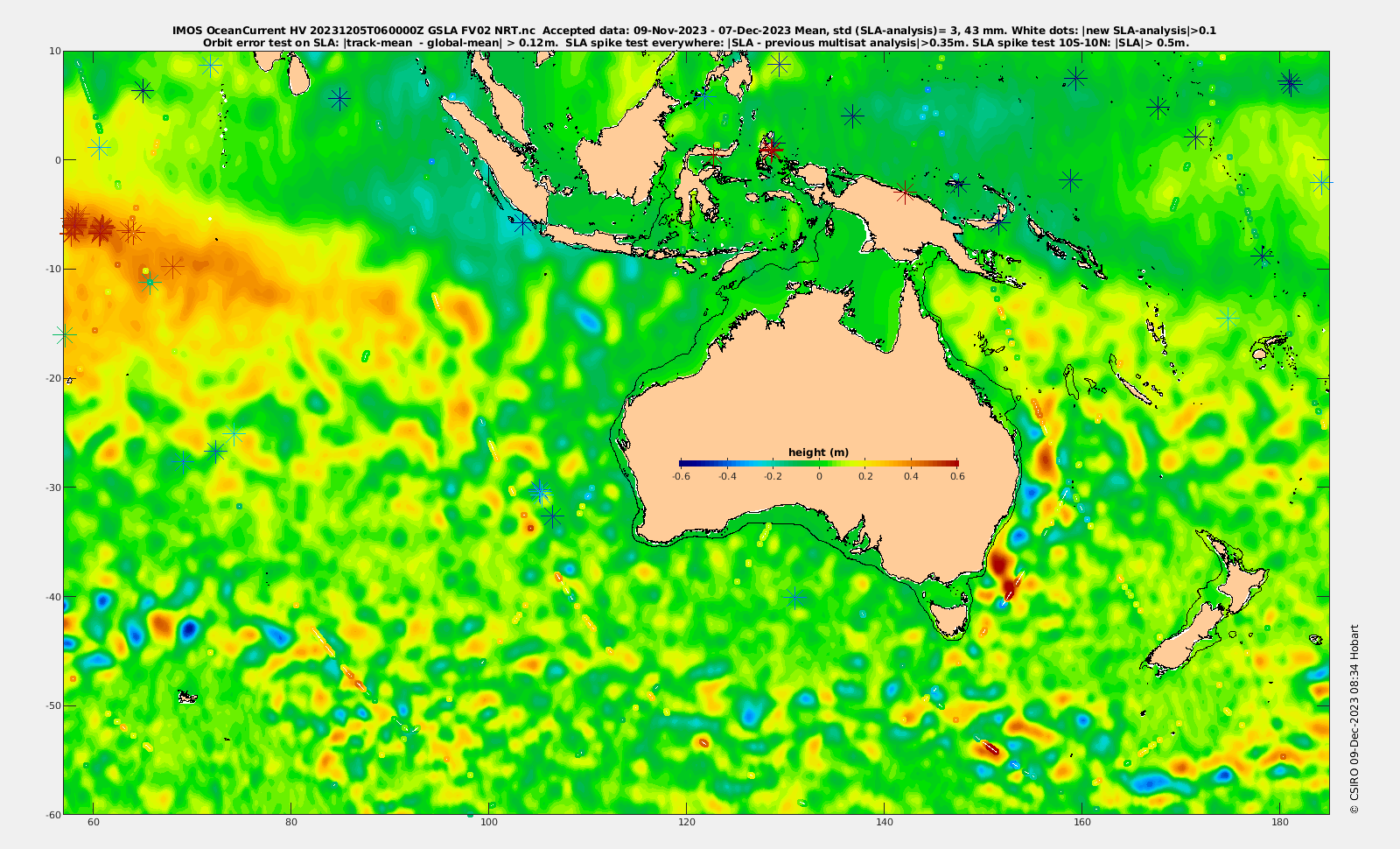Screen dimensions: 1400x849
Task: Click the longitude axis label 140
Action: click(x=885, y=823)
